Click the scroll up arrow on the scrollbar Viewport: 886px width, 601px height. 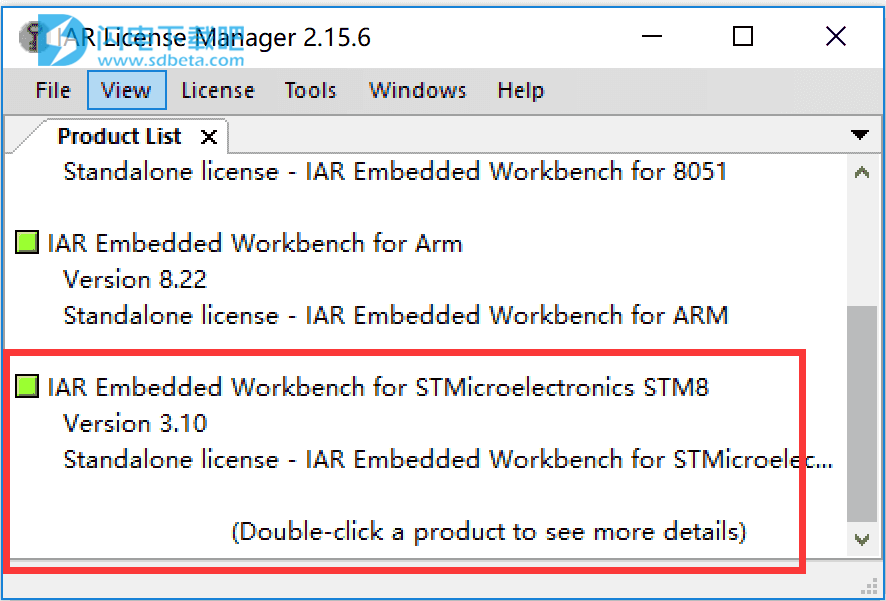[861, 171]
